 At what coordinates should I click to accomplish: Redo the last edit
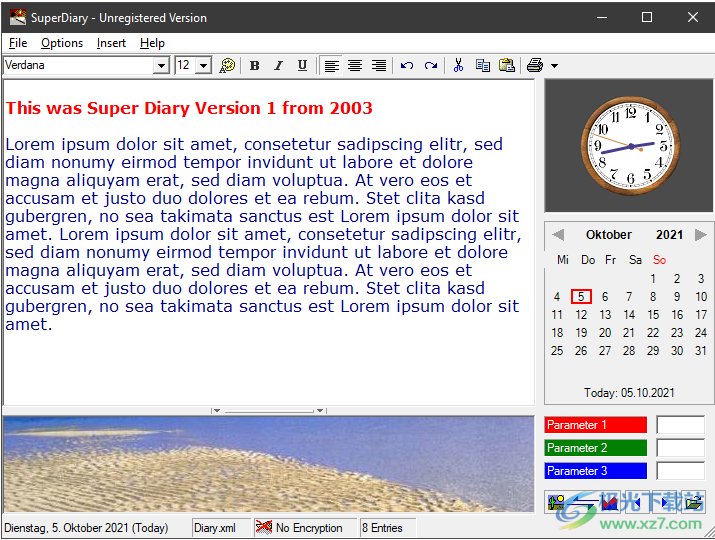pyautogui.click(x=431, y=66)
